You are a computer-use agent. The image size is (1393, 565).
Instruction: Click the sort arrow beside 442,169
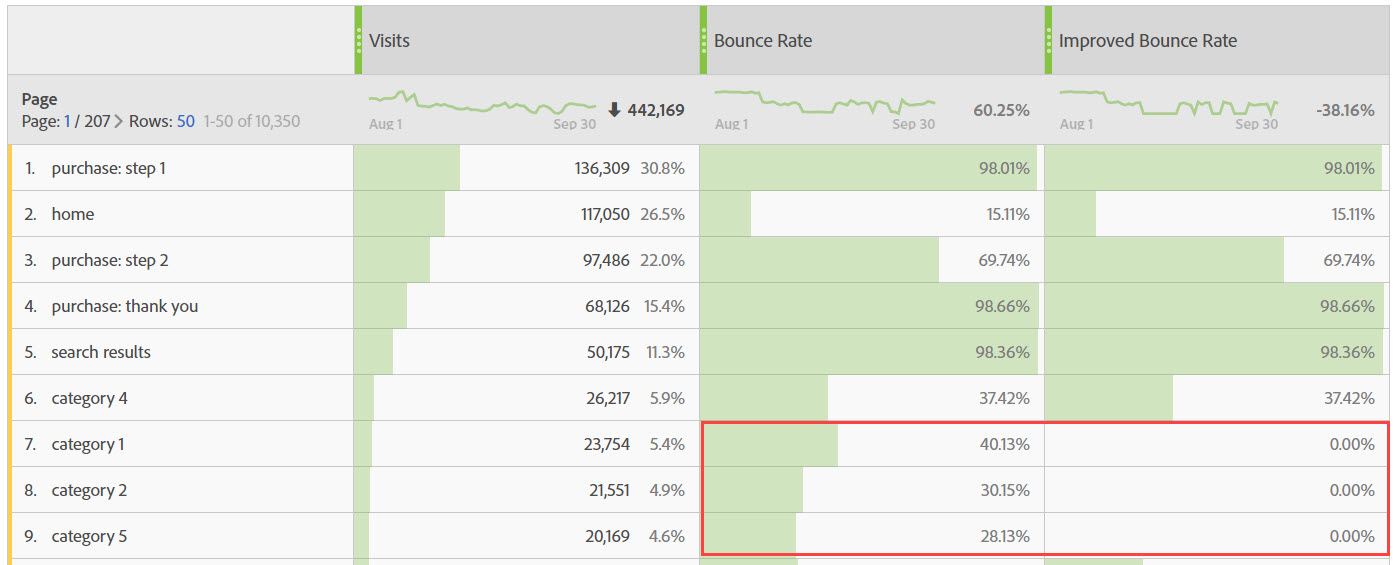pyautogui.click(x=614, y=110)
